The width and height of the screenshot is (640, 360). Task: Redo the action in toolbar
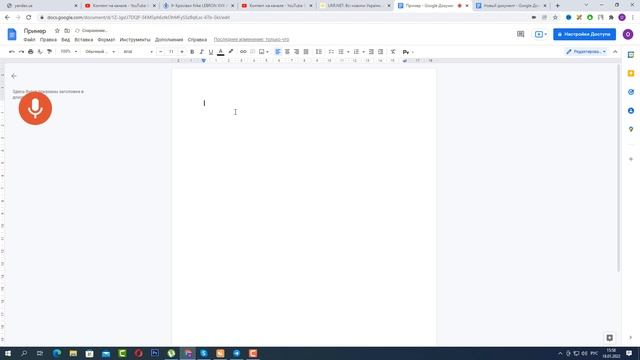point(21,52)
